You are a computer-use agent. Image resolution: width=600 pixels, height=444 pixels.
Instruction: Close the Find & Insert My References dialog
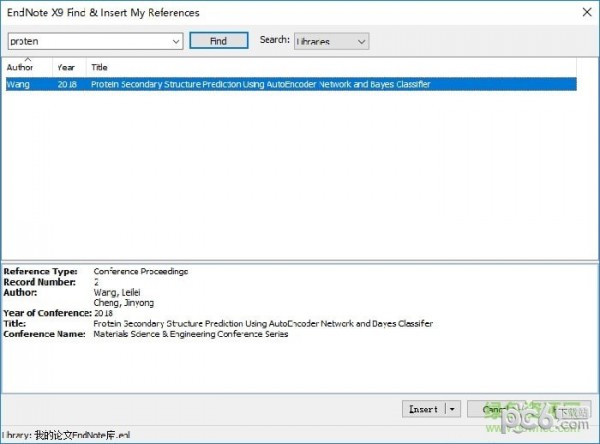point(587,12)
